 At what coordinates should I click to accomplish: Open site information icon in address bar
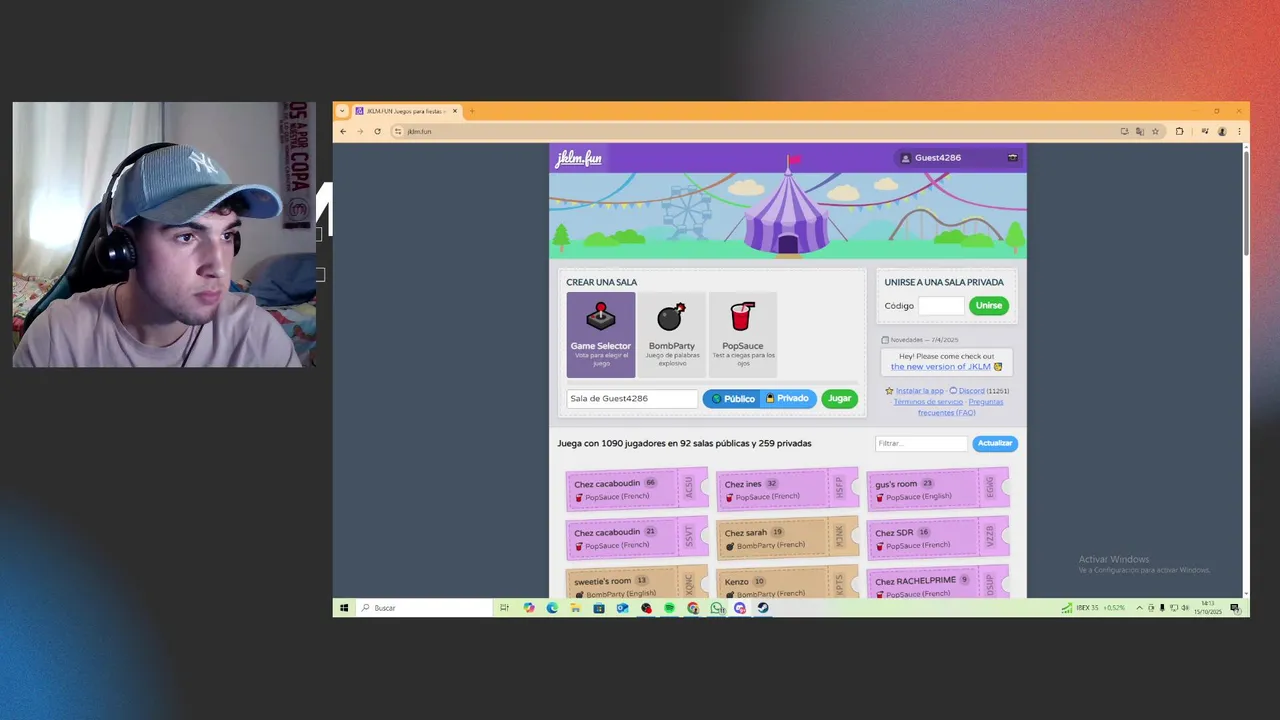tap(398, 131)
